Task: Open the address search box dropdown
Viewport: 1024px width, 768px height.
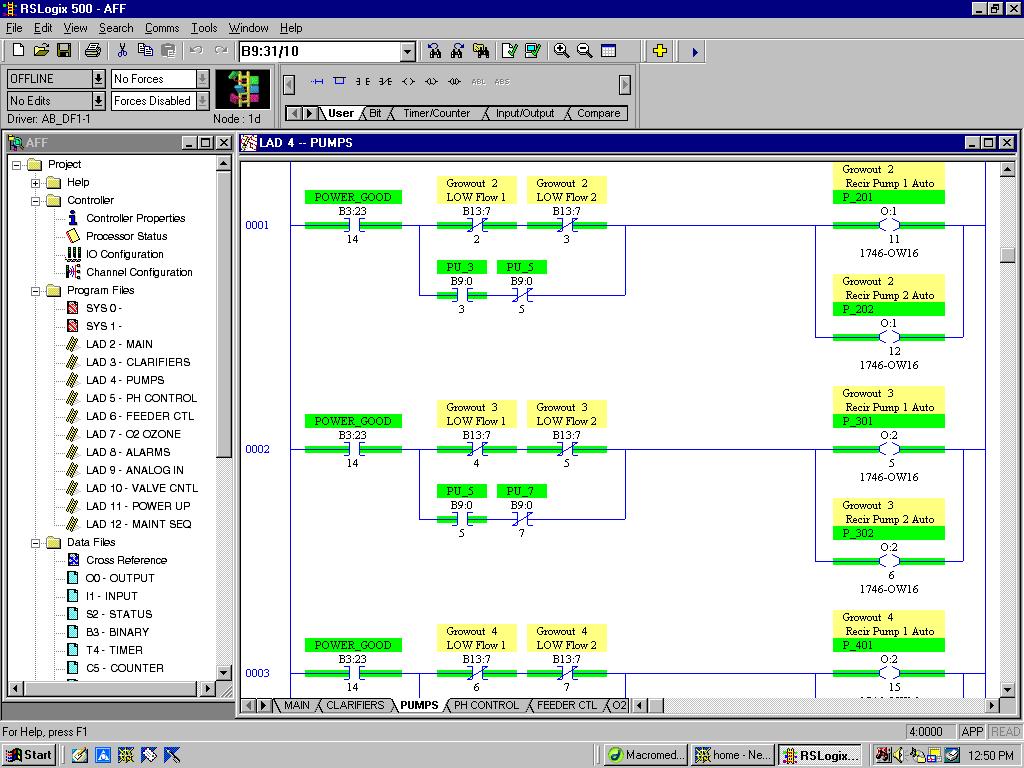Action: point(408,51)
